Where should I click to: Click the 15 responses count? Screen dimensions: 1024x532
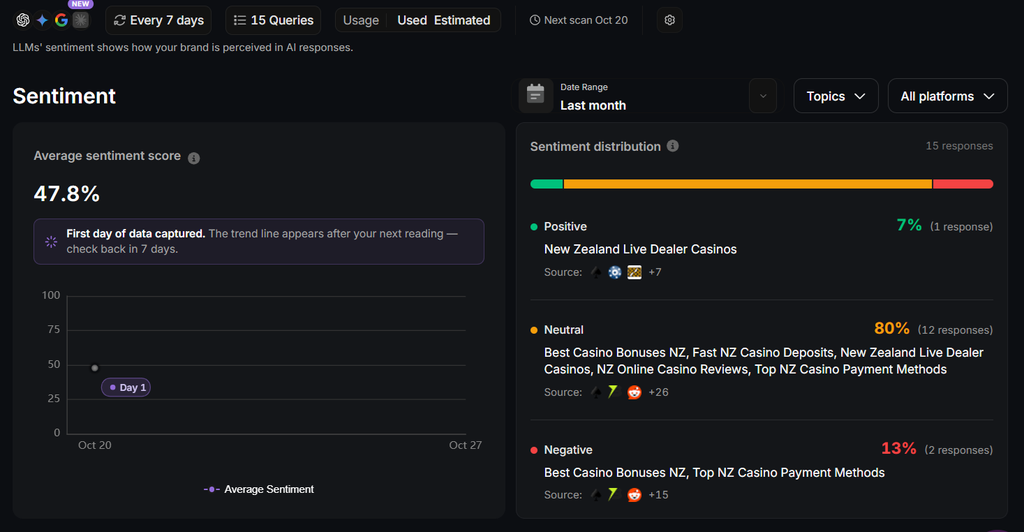(959, 146)
